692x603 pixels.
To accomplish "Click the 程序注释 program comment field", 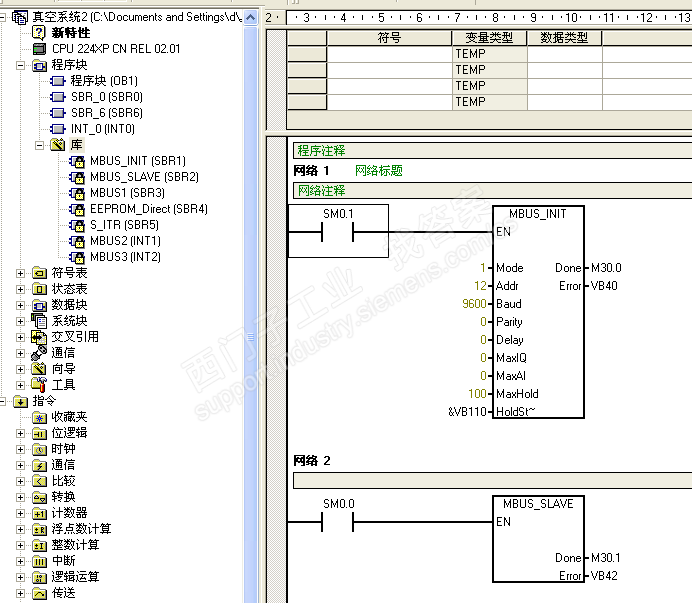I will pyautogui.click(x=492, y=151).
